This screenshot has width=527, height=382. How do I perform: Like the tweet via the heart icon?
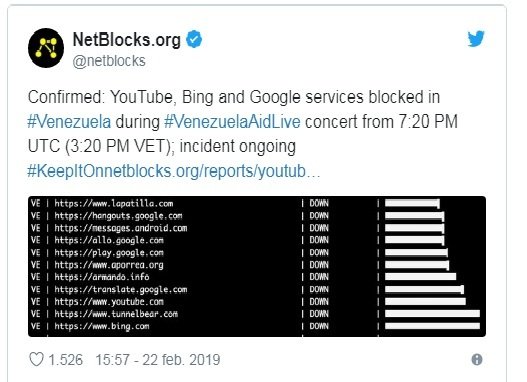[x=36, y=359]
